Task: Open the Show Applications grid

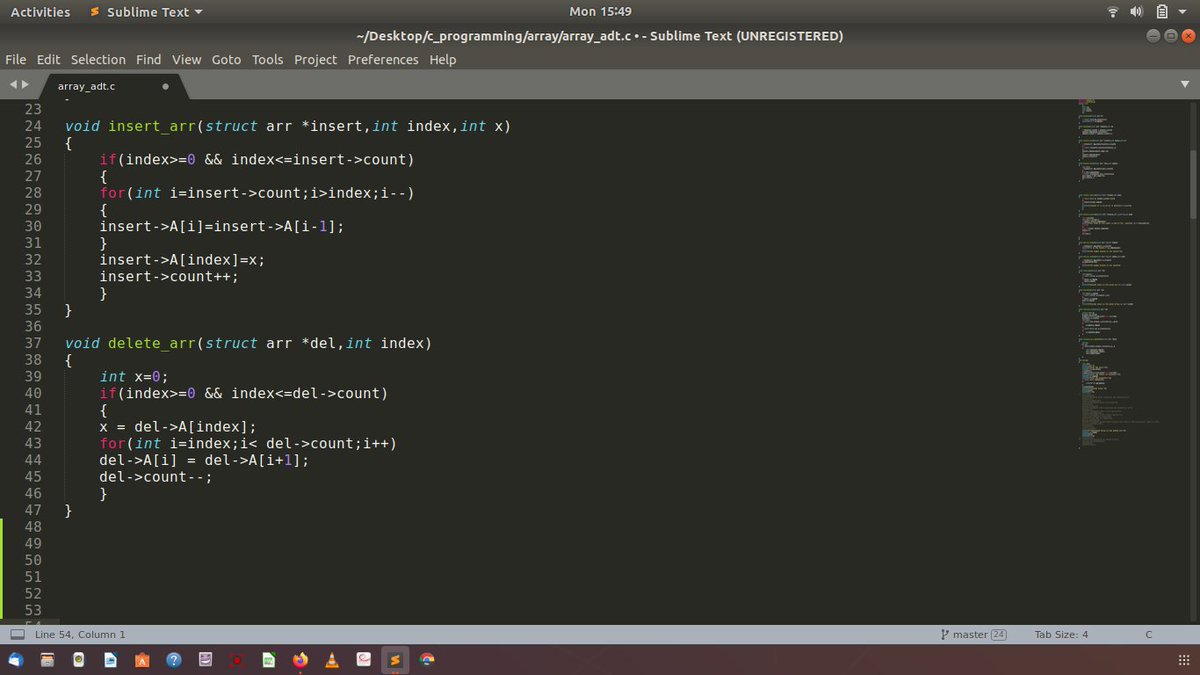Action: [x=1185, y=660]
